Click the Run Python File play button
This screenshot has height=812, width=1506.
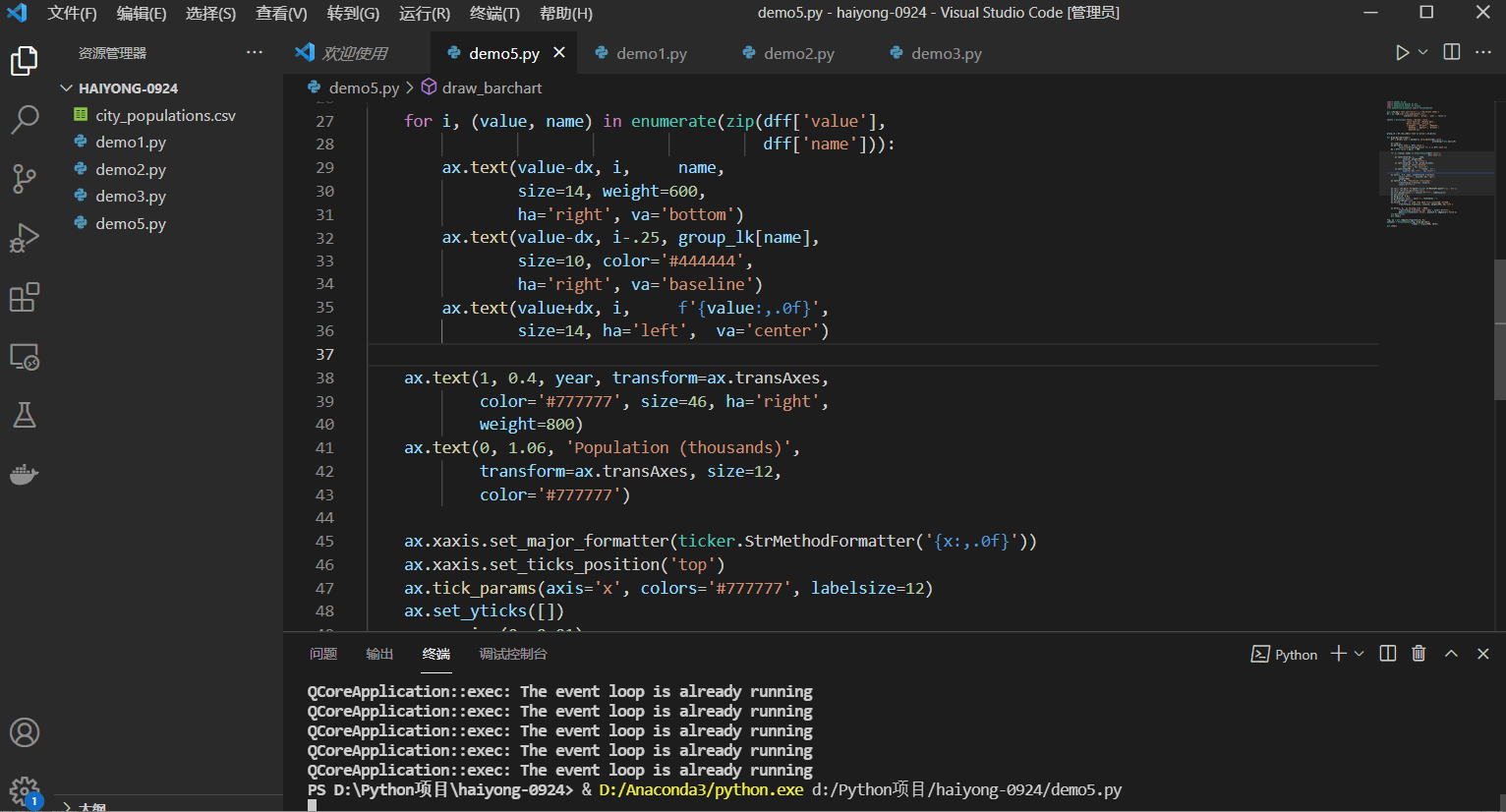[1402, 53]
